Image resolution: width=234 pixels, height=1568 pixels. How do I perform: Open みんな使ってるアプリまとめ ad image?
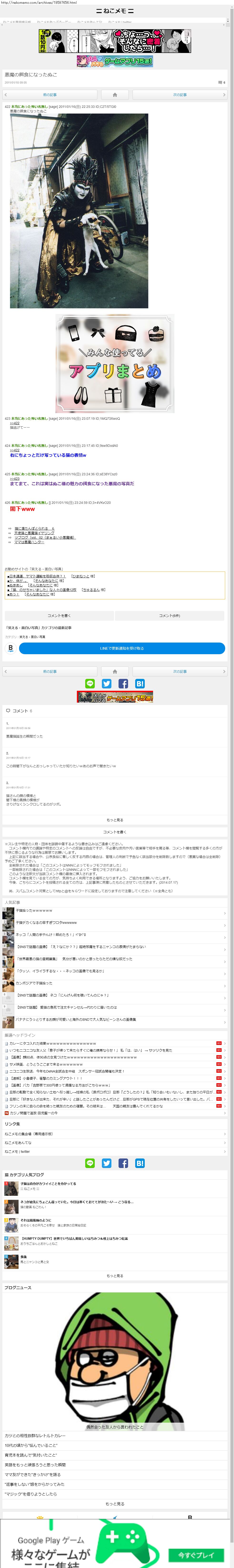(115, 363)
